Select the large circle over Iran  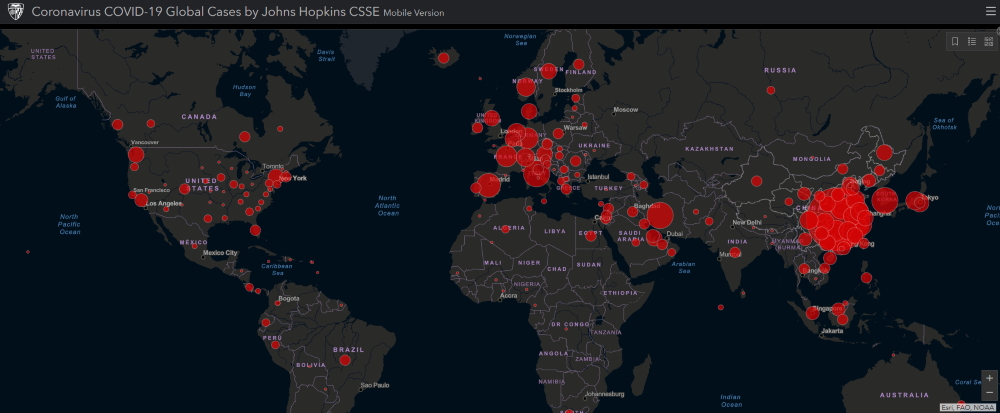(x=659, y=216)
